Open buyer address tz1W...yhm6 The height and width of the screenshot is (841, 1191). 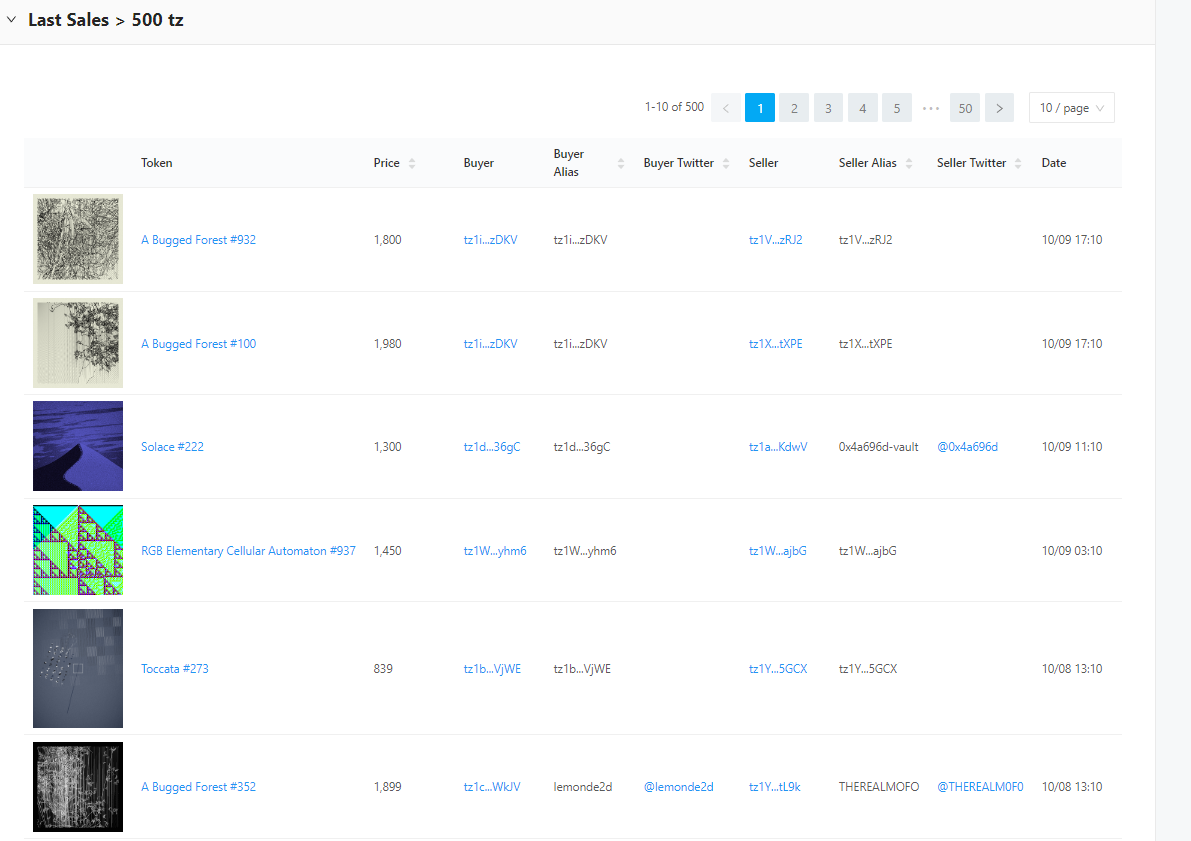pos(494,551)
